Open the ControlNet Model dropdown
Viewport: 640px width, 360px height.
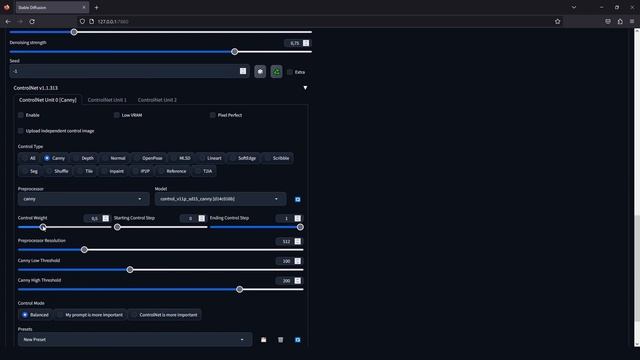coord(220,199)
